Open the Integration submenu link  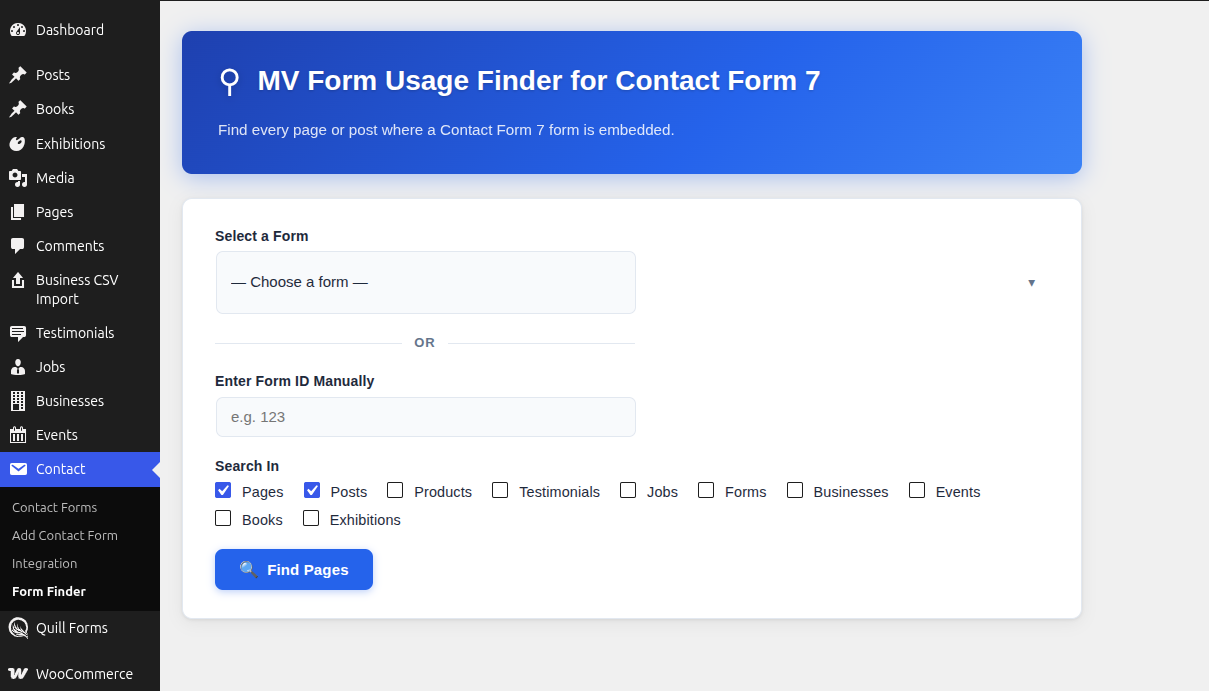click(x=44, y=564)
